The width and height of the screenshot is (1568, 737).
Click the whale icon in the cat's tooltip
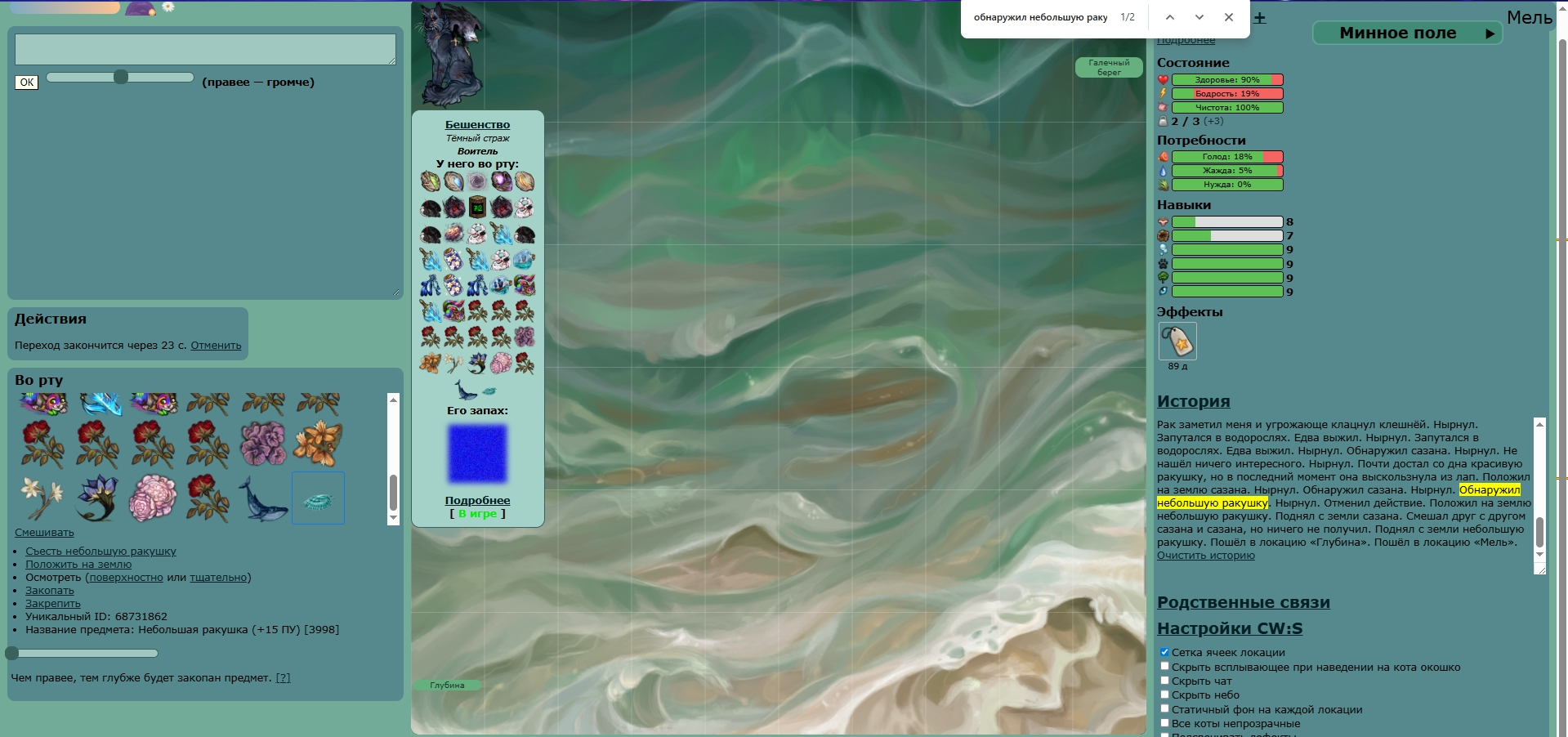point(465,390)
